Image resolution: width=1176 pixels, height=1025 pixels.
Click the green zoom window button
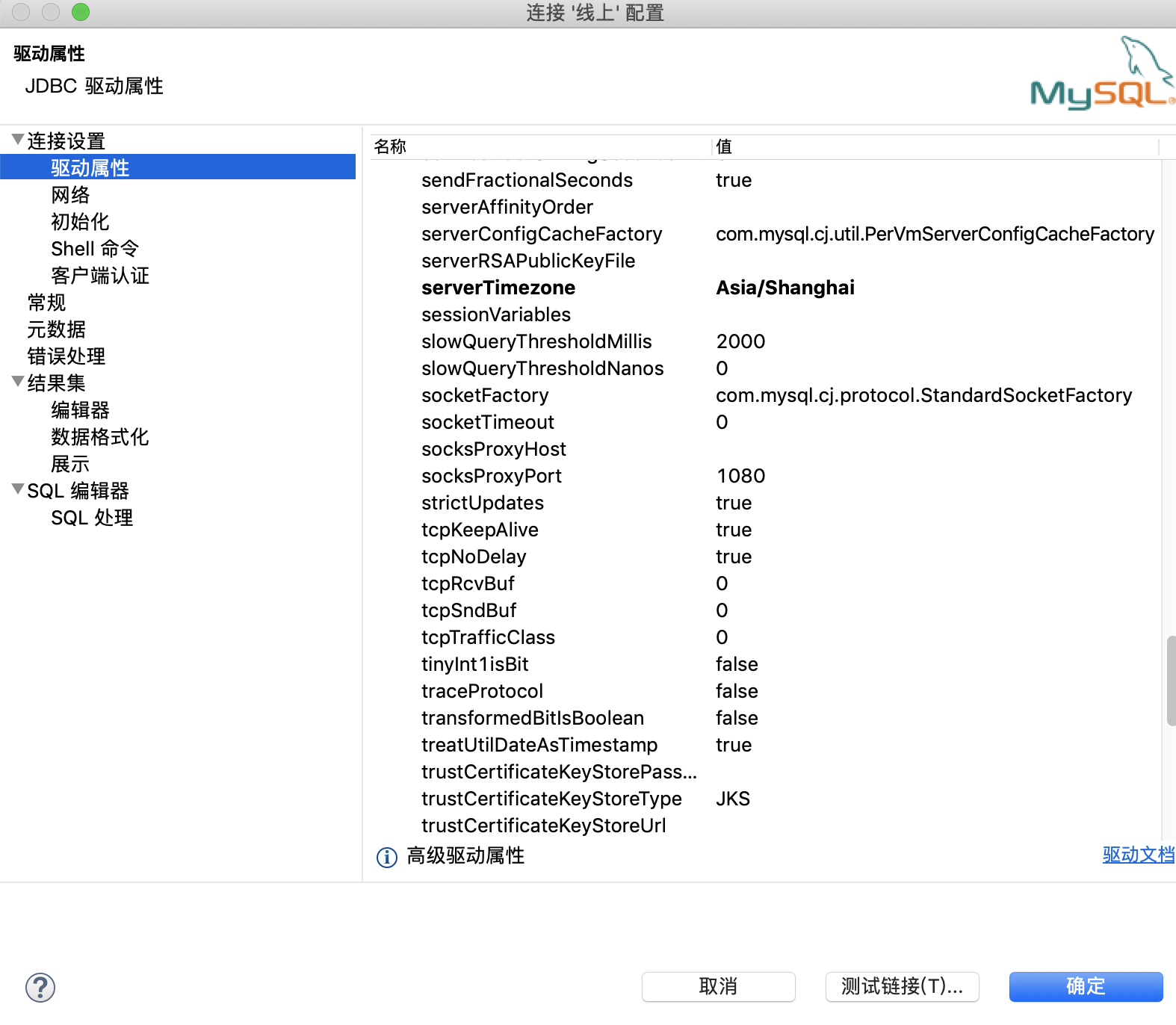(81, 12)
